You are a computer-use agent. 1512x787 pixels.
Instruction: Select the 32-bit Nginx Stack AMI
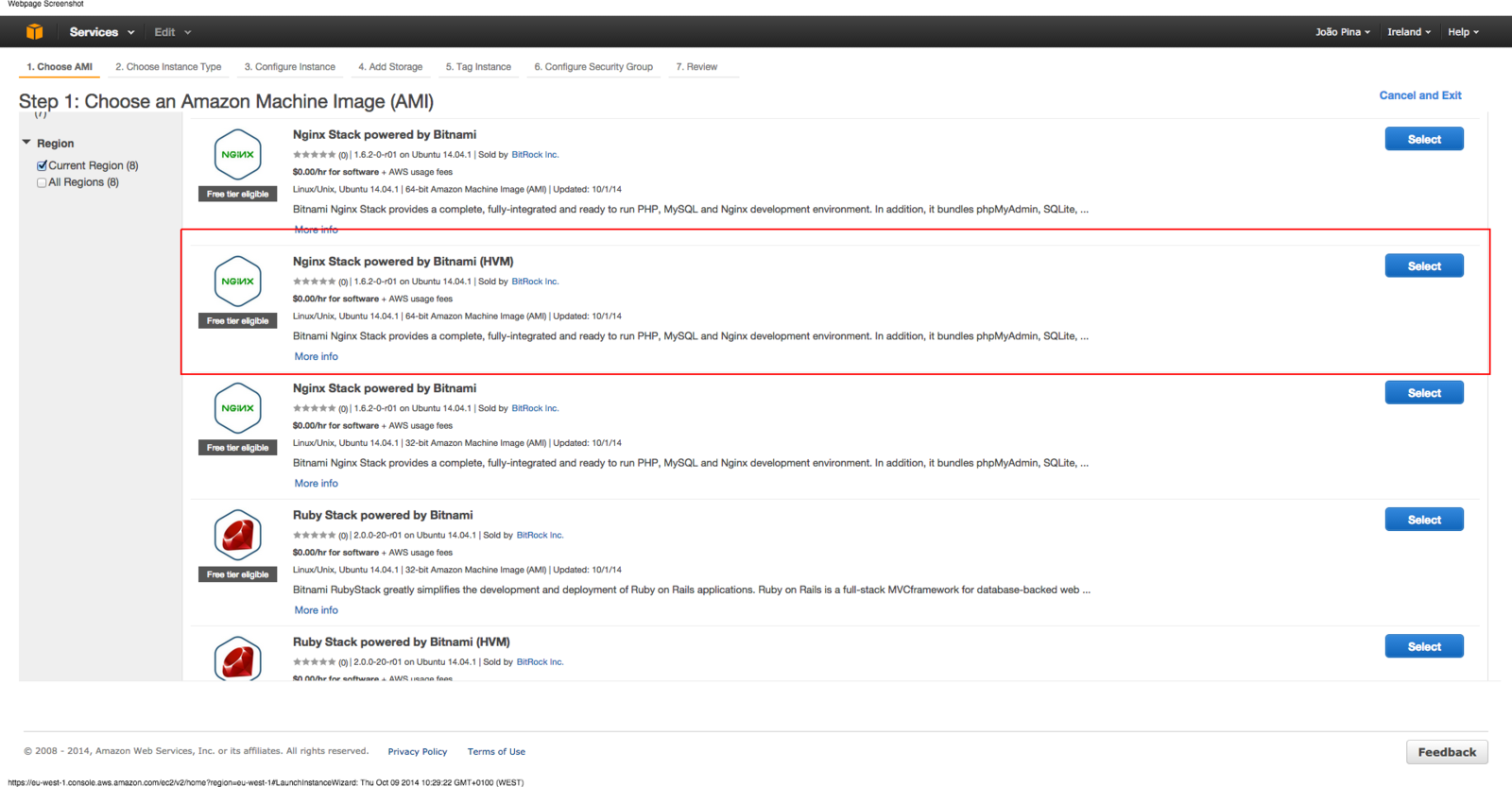(x=1424, y=392)
